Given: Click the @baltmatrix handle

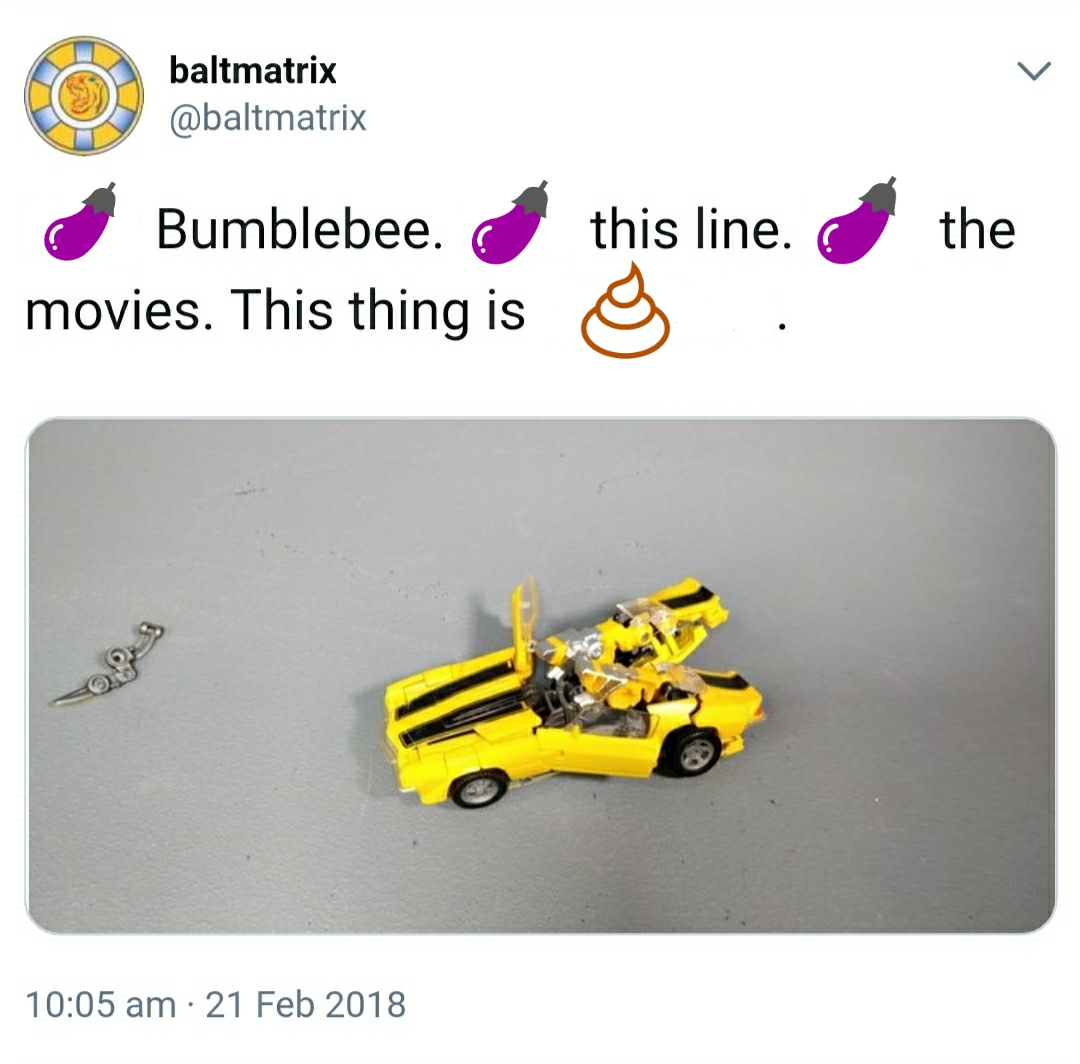Looking at the screenshot, I should click(268, 118).
